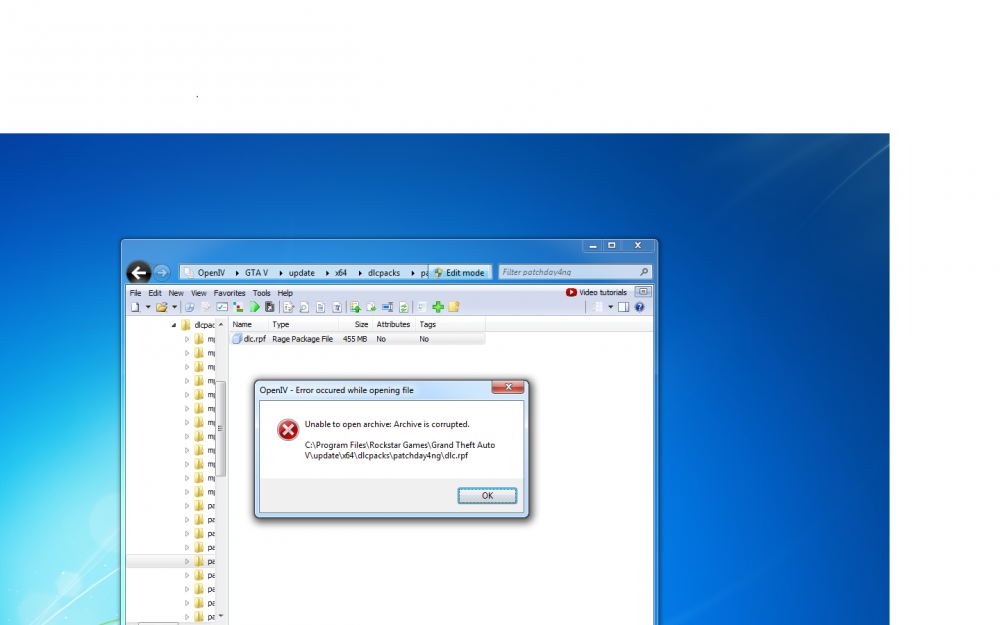
Task: Click the new file toolbar icon
Action: click(x=135, y=307)
